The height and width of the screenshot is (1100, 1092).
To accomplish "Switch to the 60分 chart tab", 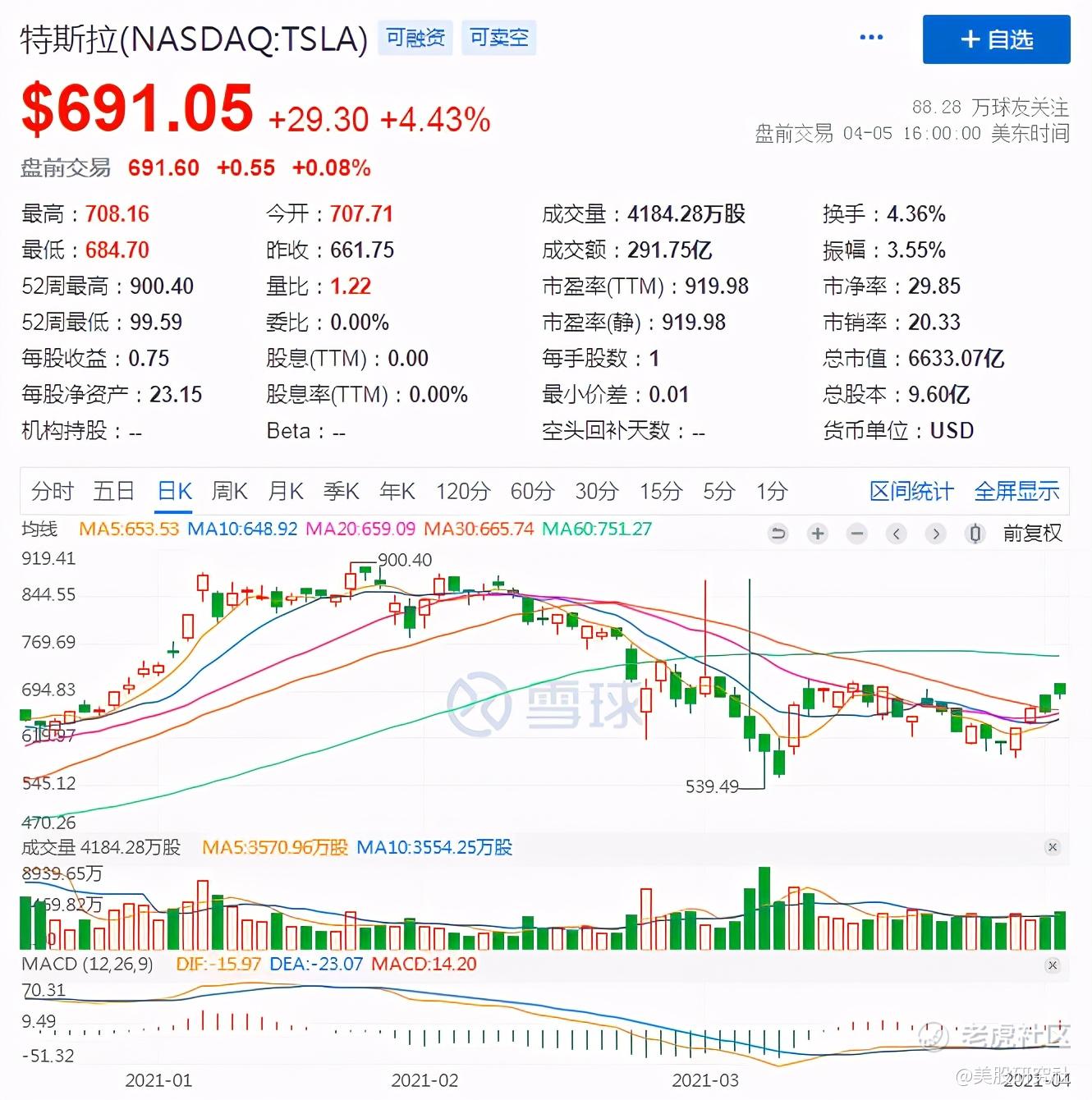I will [x=532, y=491].
